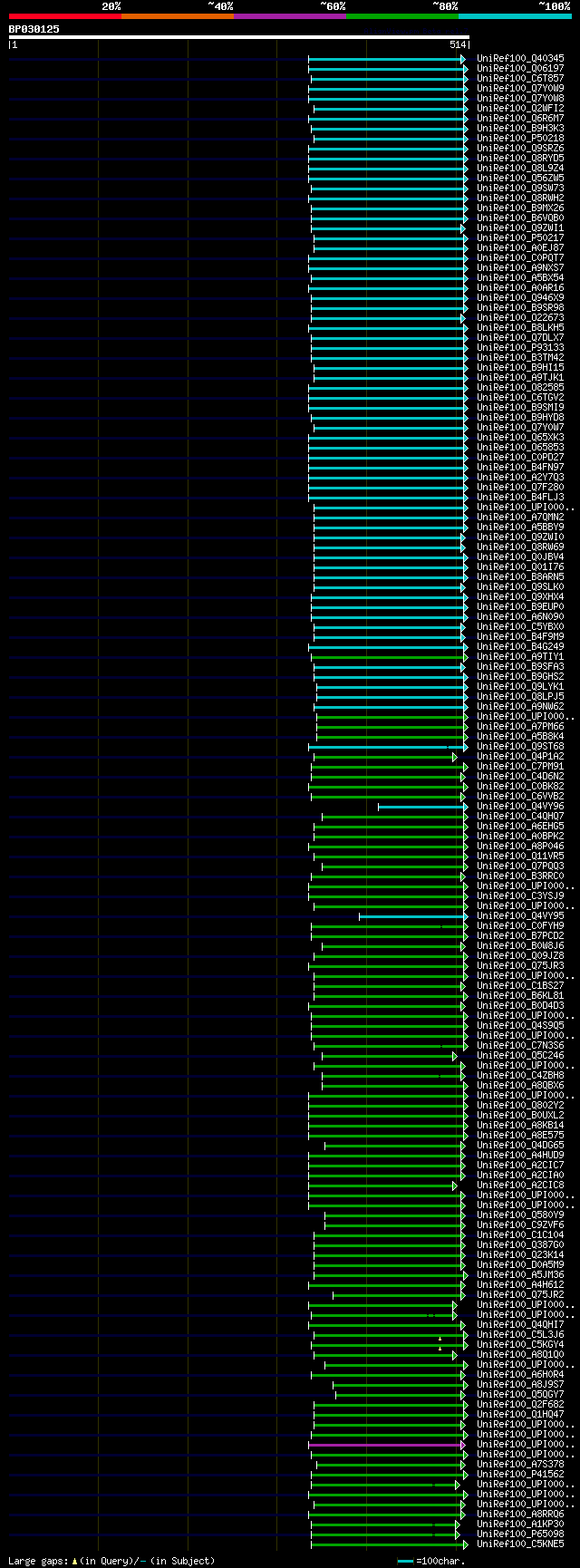The width and height of the screenshot is (580, 1568).
Task: Select hit label UniRef100_A8QBX6
Action: (x=520, y=1086)
